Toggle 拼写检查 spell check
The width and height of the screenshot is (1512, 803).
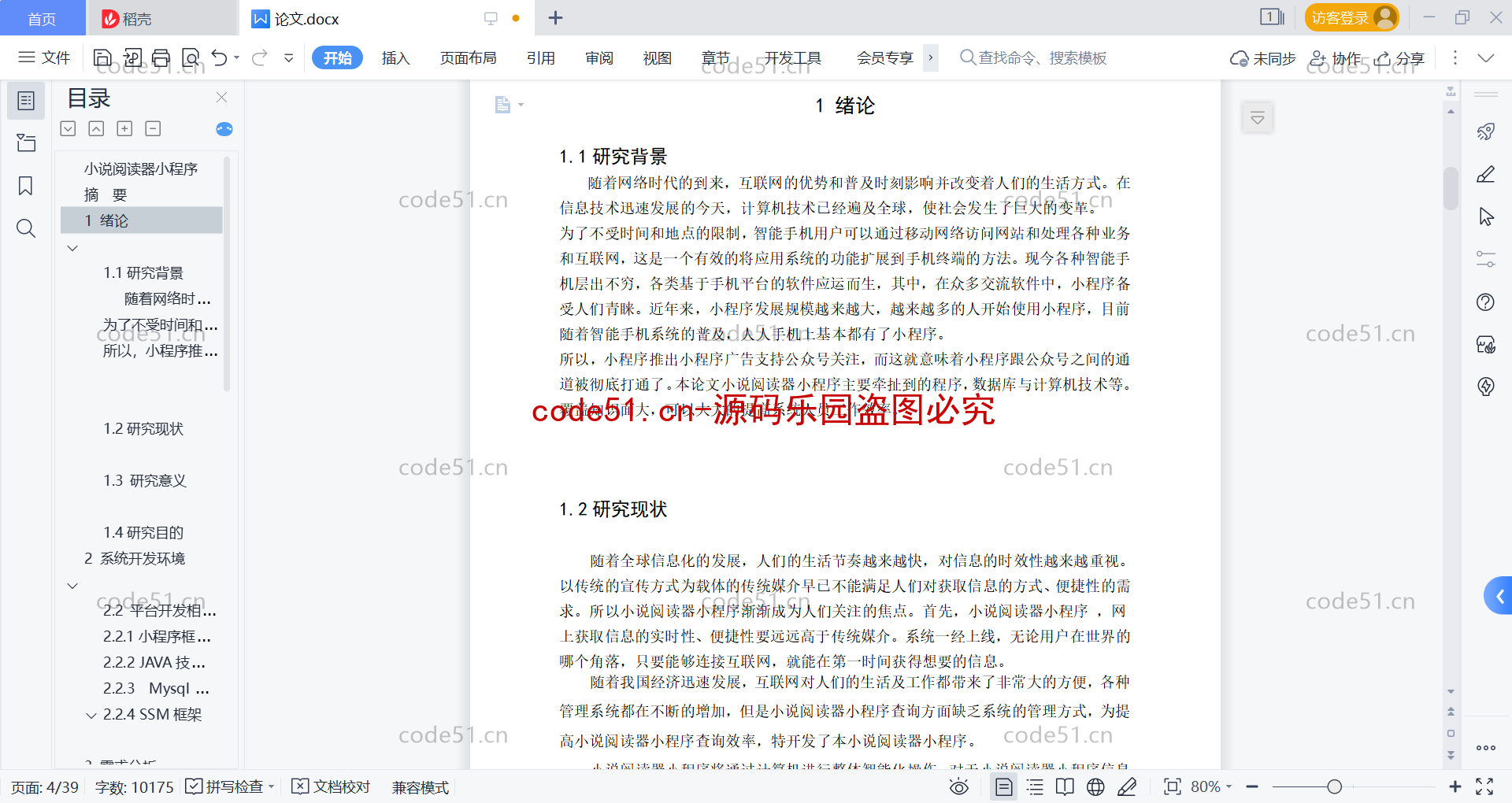click(224, 786)
